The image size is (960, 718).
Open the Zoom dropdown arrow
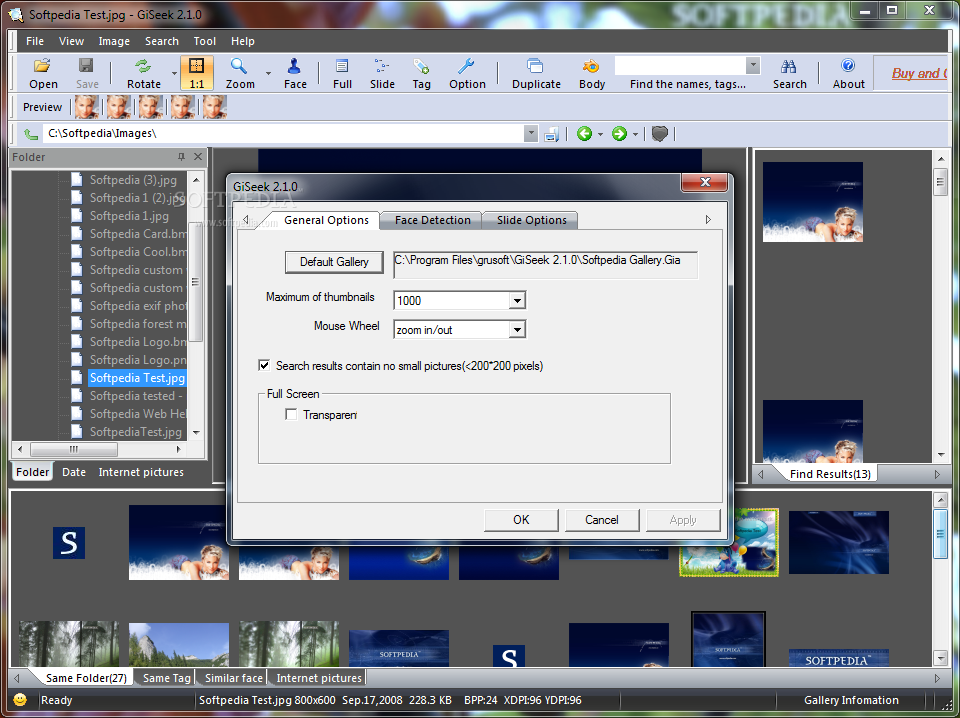268,73
